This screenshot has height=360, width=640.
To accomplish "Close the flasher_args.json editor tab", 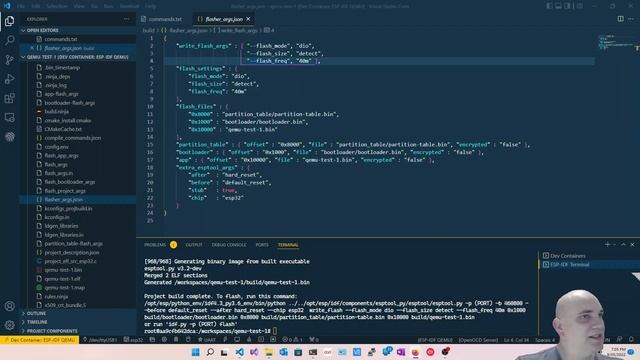I will [248, 19].
